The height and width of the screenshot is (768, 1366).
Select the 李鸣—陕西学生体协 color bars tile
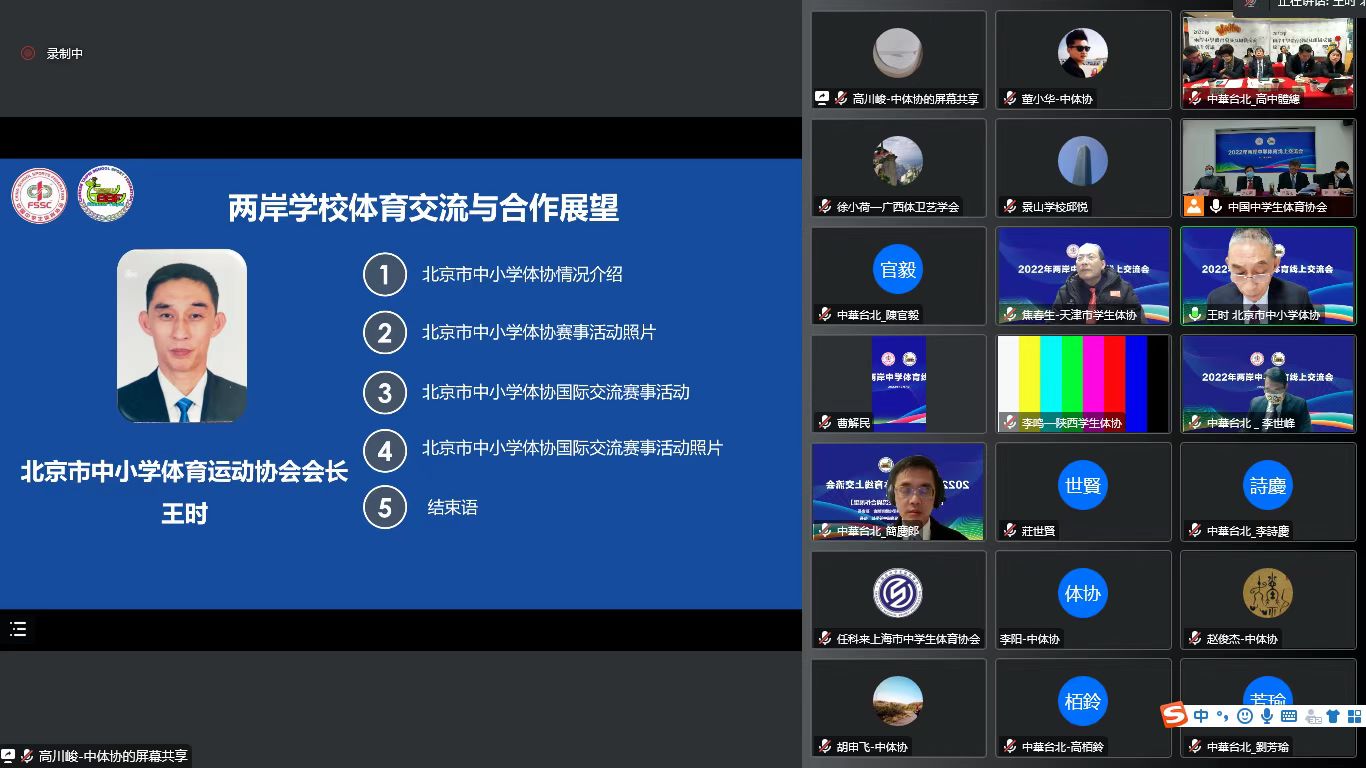[1083, 383]
